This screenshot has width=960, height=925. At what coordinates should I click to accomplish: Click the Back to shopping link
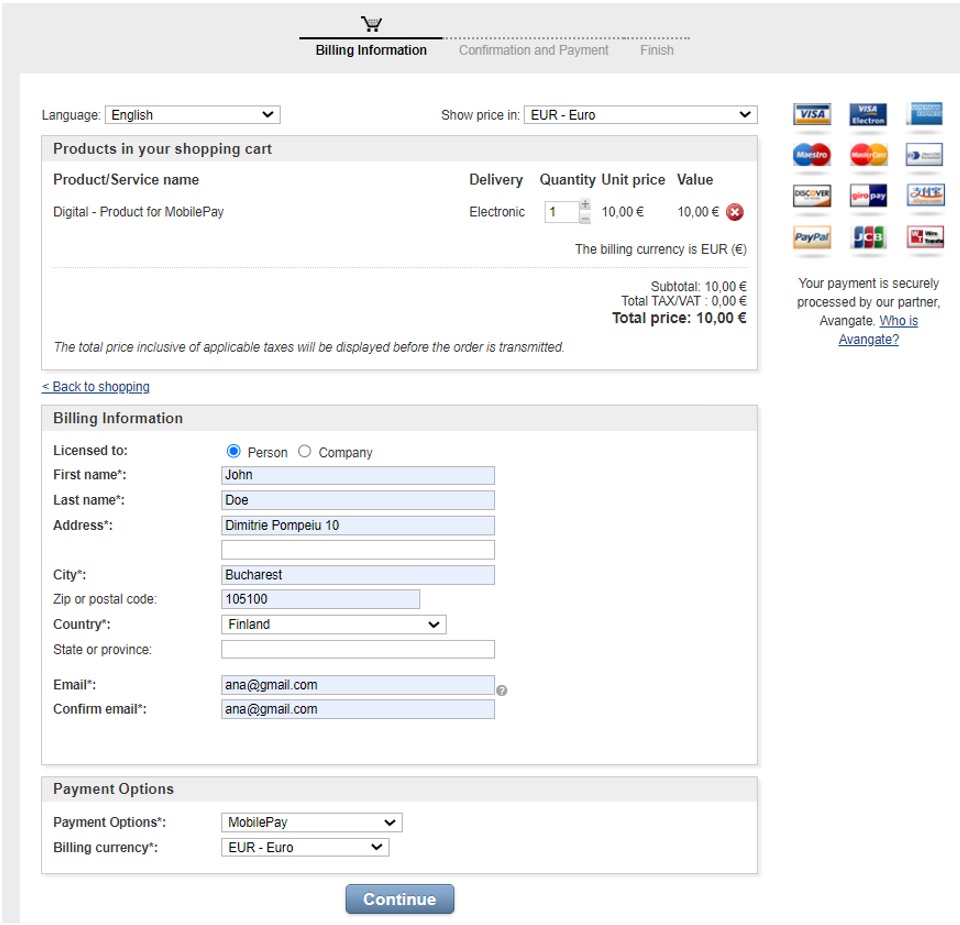(x=95, y=386)
